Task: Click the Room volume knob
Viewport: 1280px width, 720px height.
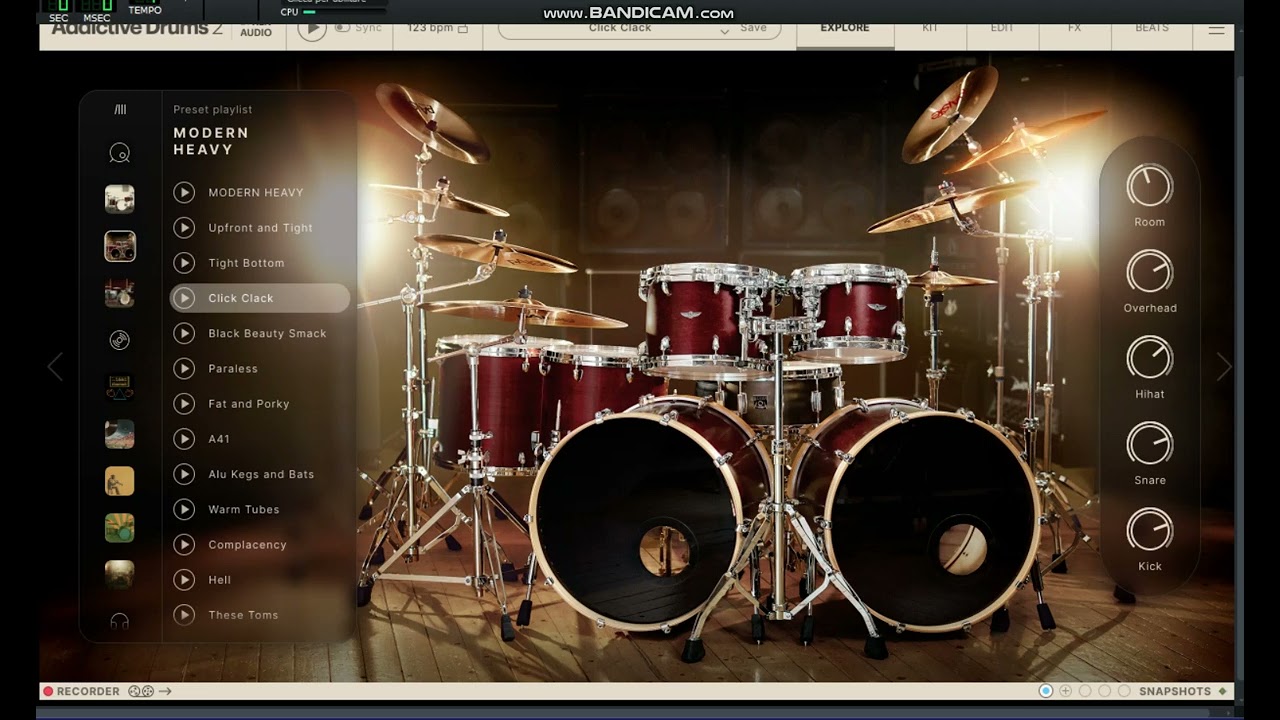Action: click(x=1150, y=186)
